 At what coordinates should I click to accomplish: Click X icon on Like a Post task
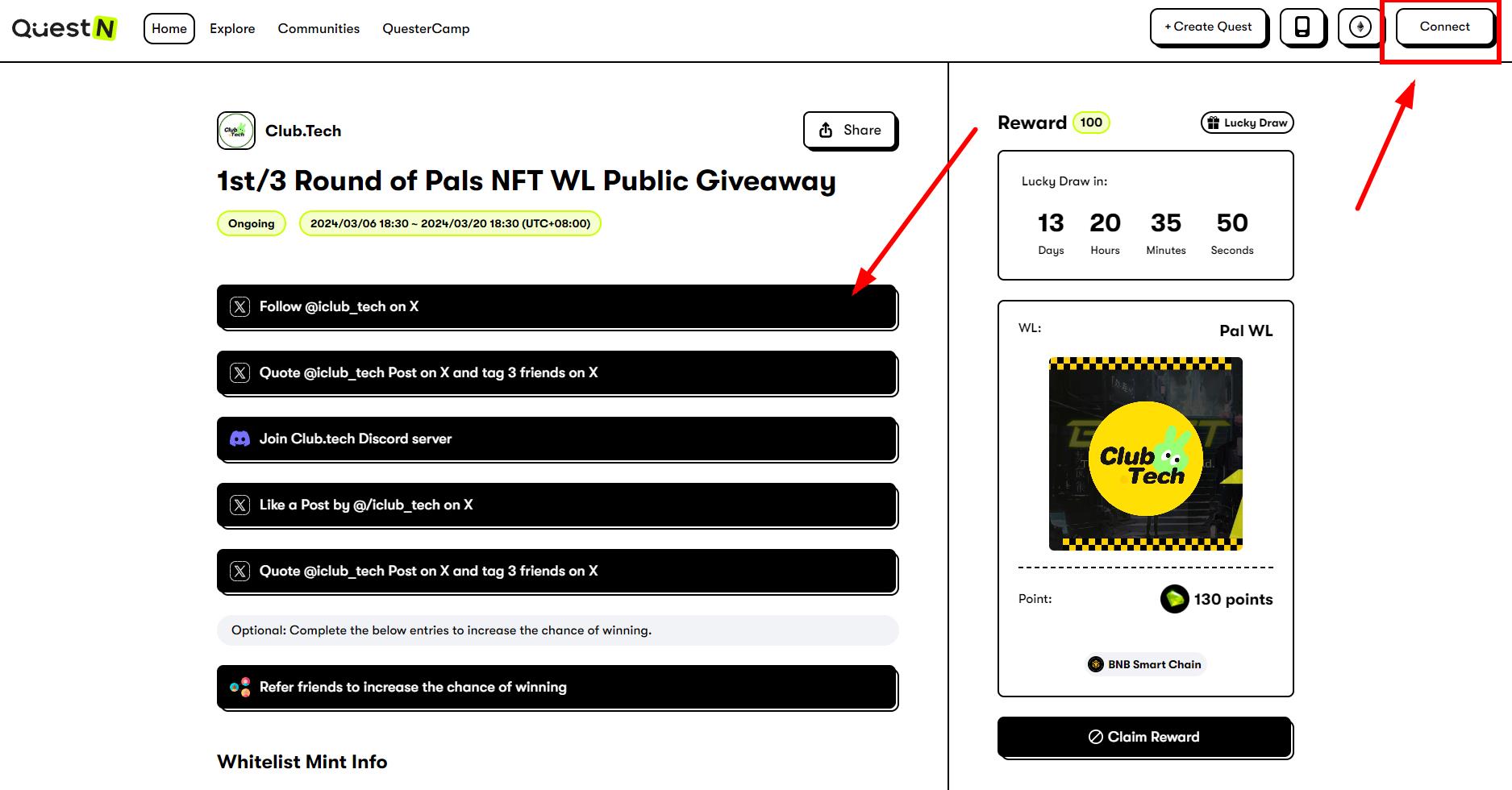coord(240,505)
